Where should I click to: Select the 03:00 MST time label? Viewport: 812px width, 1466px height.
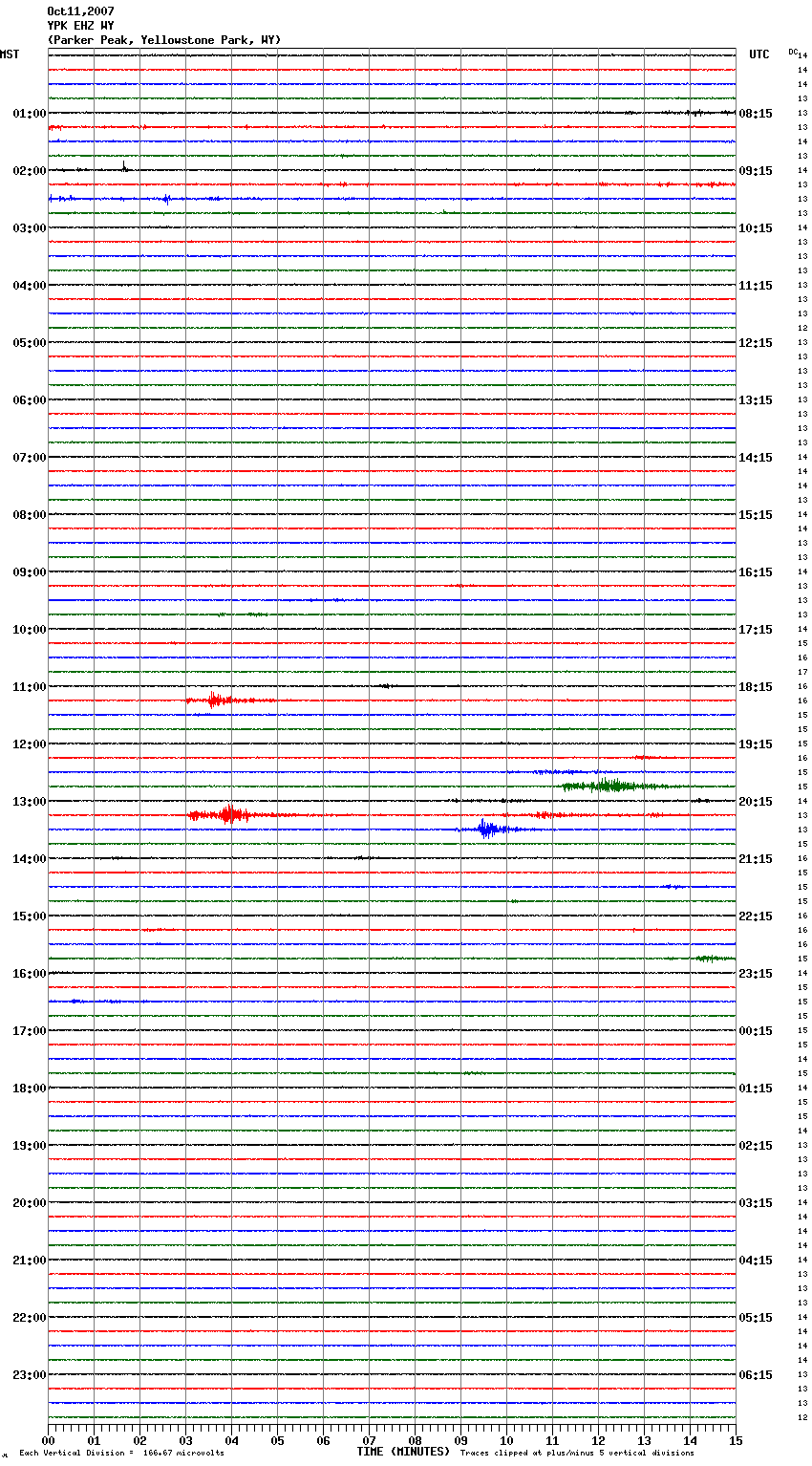(30, 228)
